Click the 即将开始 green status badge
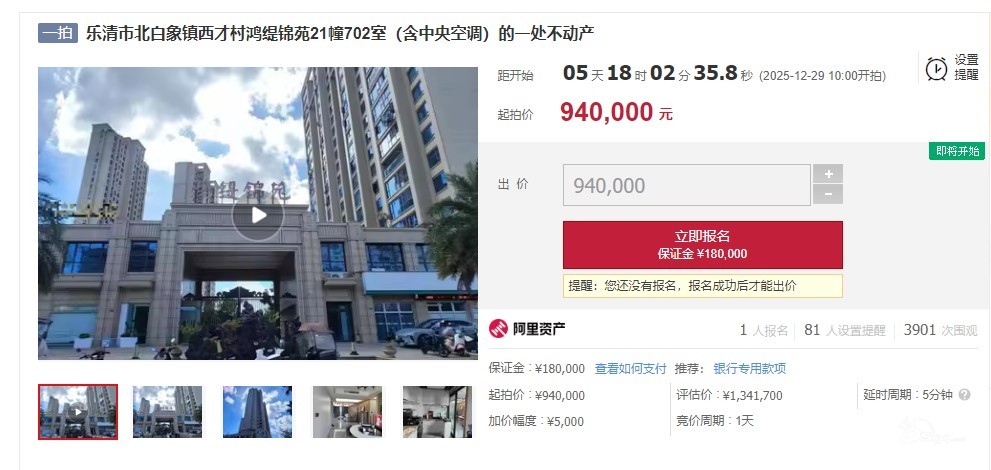Viewport: 991px width, 470px height. coord(957,151)
